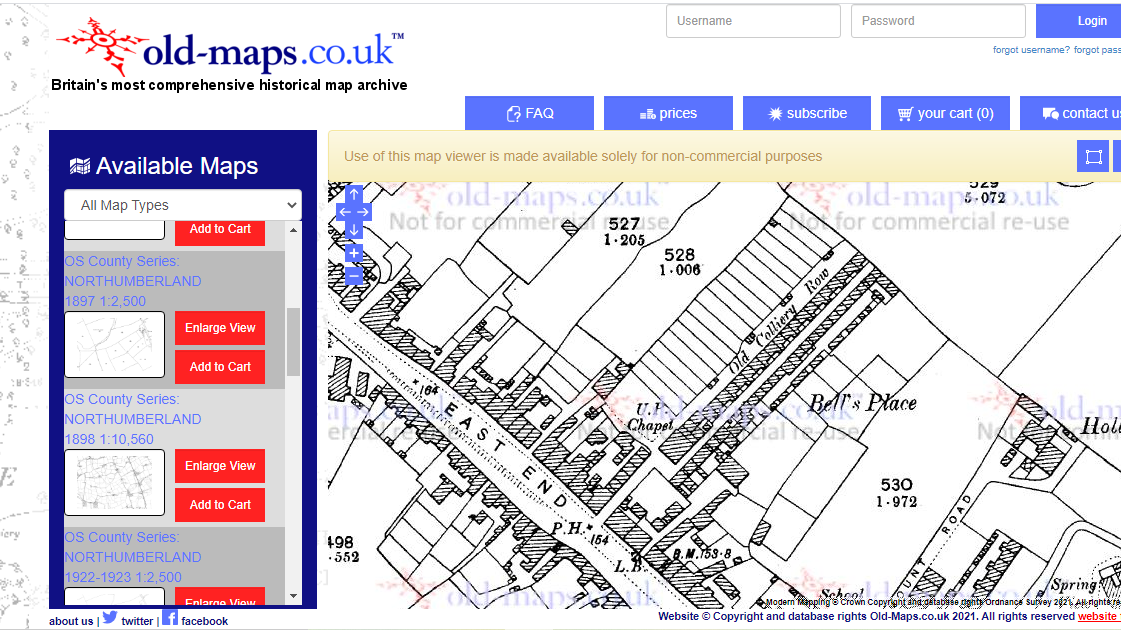Enlarge View for 1897 1:2,500 map
1121x630 pixels.
pos(220,328)
